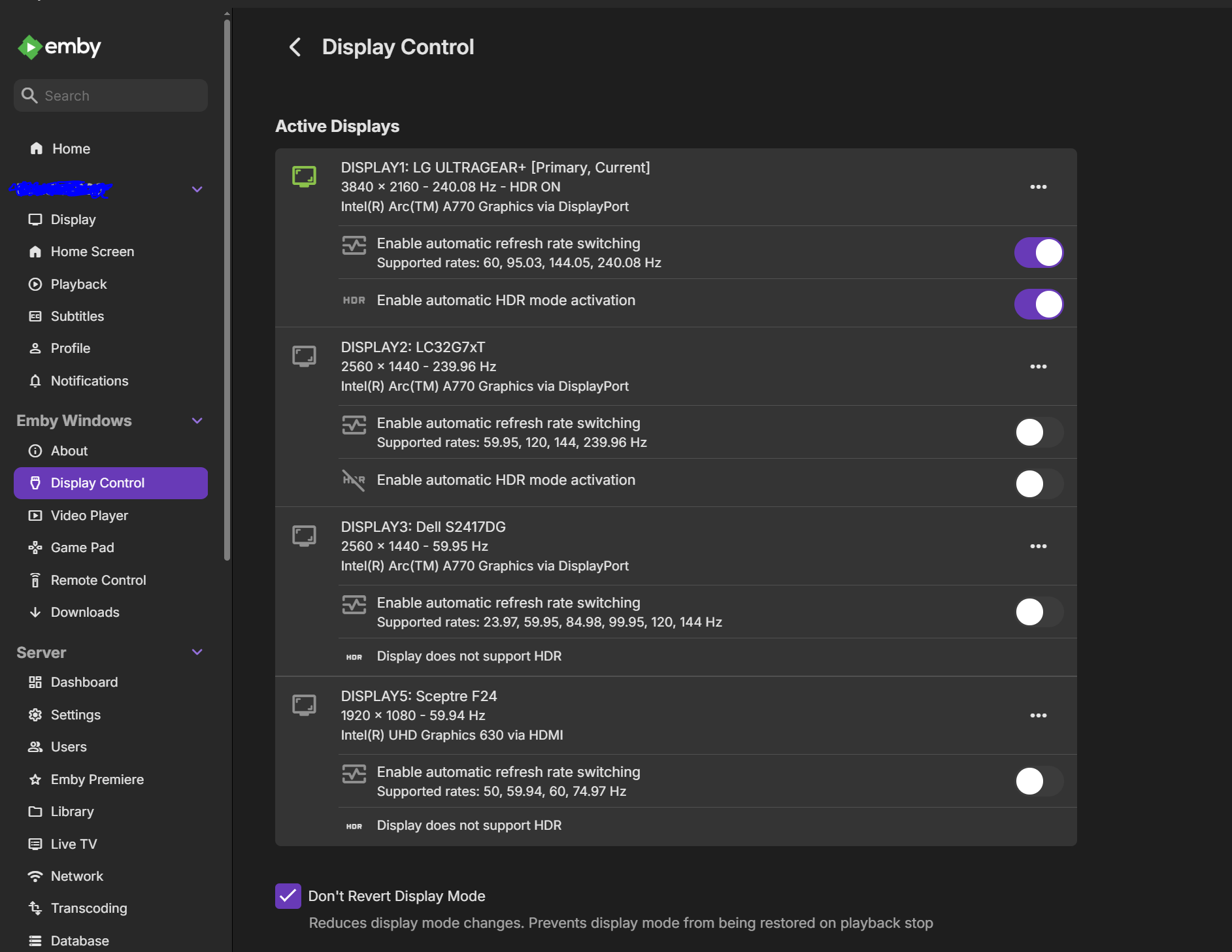
Task: Collapse the redacted user section chevron
Action: pyautogui.click(x=197, y=189)
